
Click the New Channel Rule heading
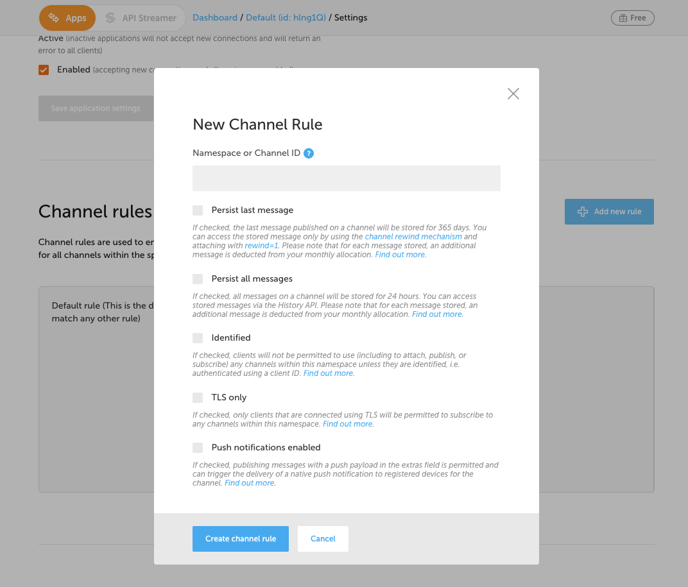(258, 125)
